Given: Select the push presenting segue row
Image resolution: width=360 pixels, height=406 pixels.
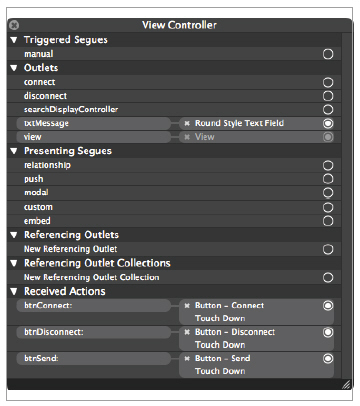Looking at the screenshot, I should [174, 179].
